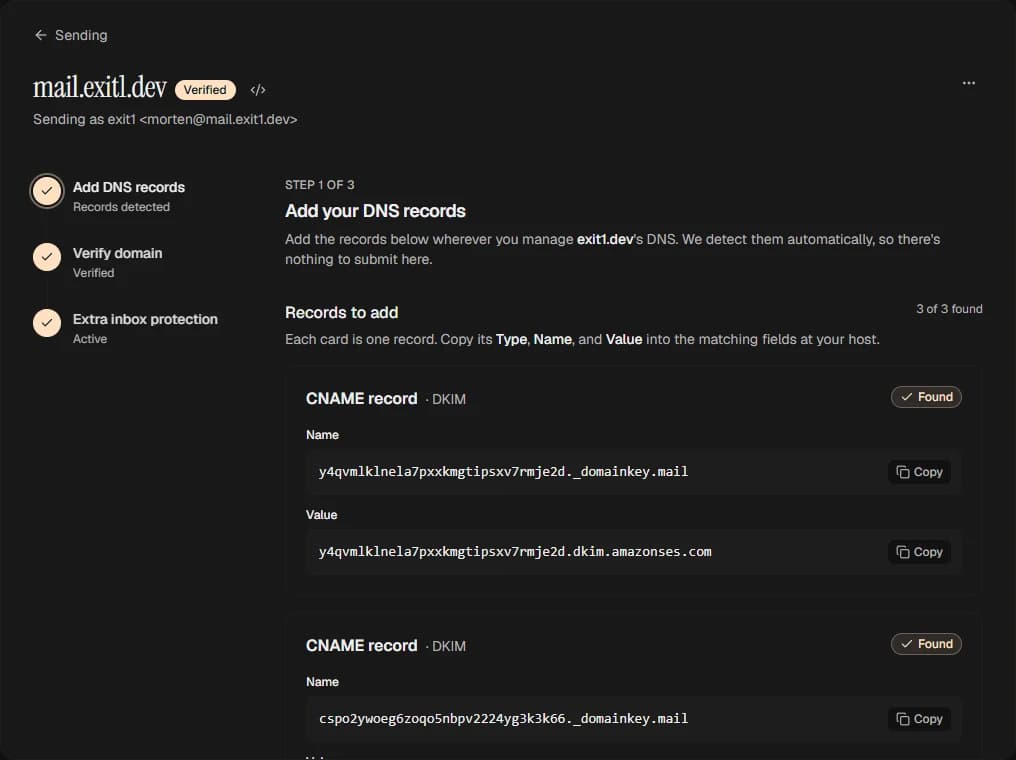Copy the cspo2ywoeg DKIM record Name
1016x760 pixels.
919,719
